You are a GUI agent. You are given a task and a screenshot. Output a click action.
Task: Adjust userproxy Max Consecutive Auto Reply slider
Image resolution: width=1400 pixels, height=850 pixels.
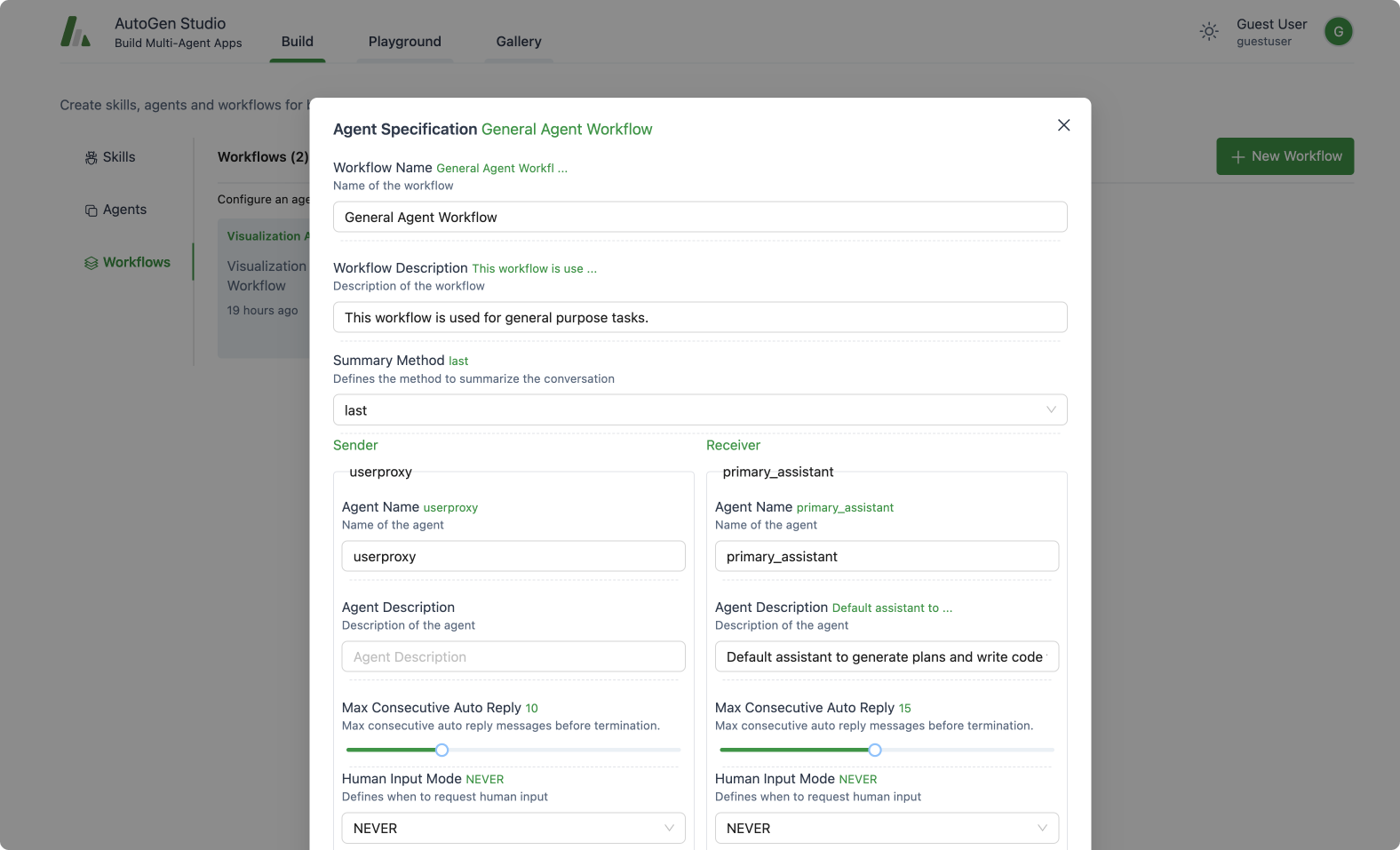tap(441, 750)
